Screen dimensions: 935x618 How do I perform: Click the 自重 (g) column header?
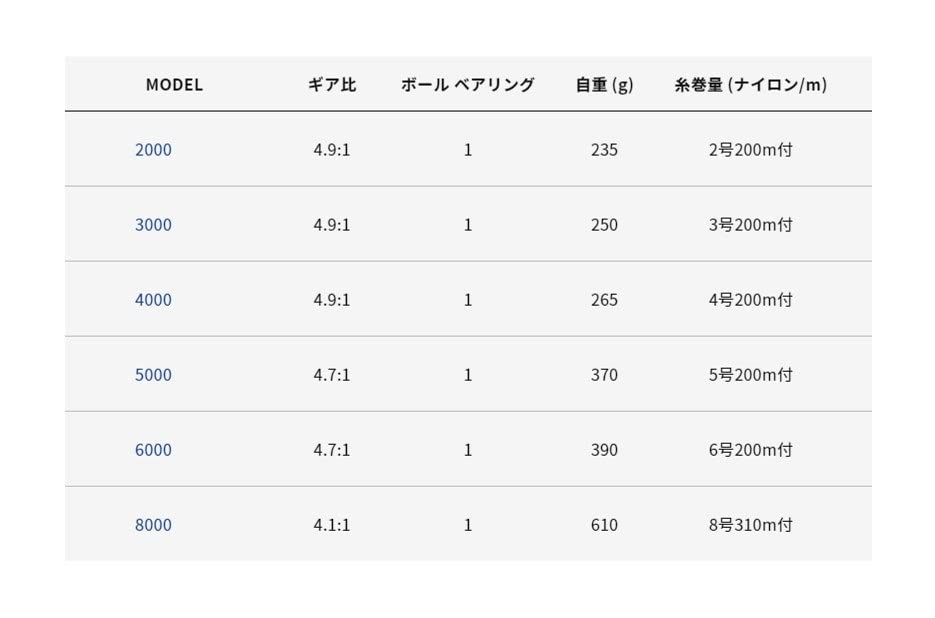[x=604, y=85]
